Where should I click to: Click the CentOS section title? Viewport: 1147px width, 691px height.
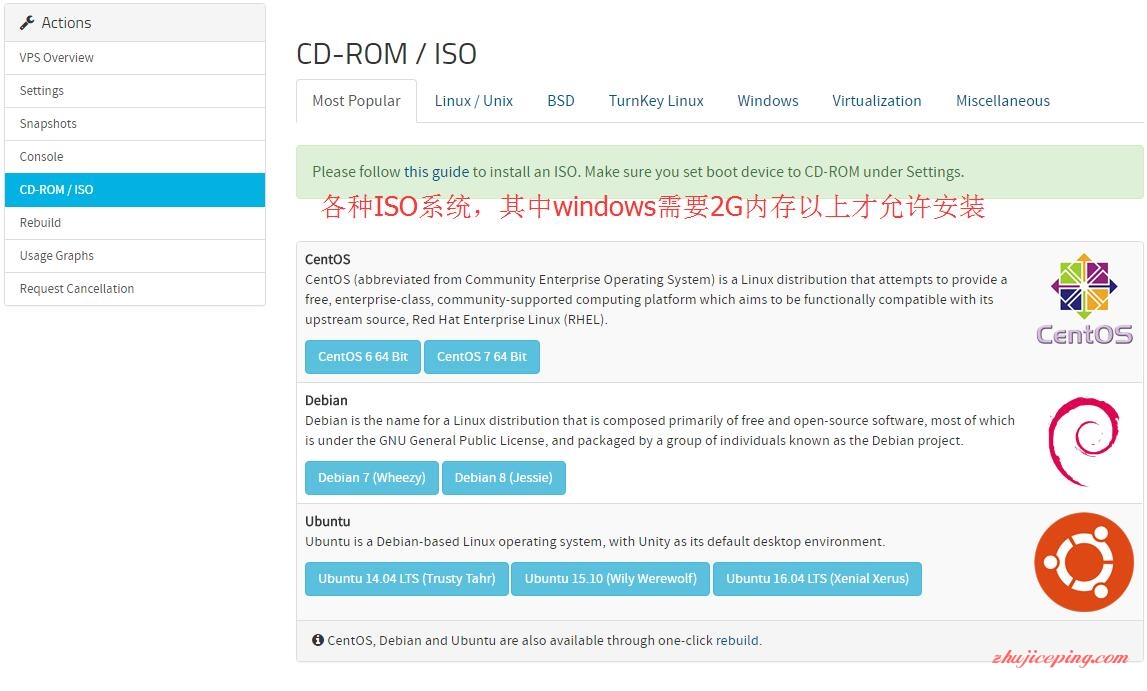pyautogui.click(x=328, y=260)
